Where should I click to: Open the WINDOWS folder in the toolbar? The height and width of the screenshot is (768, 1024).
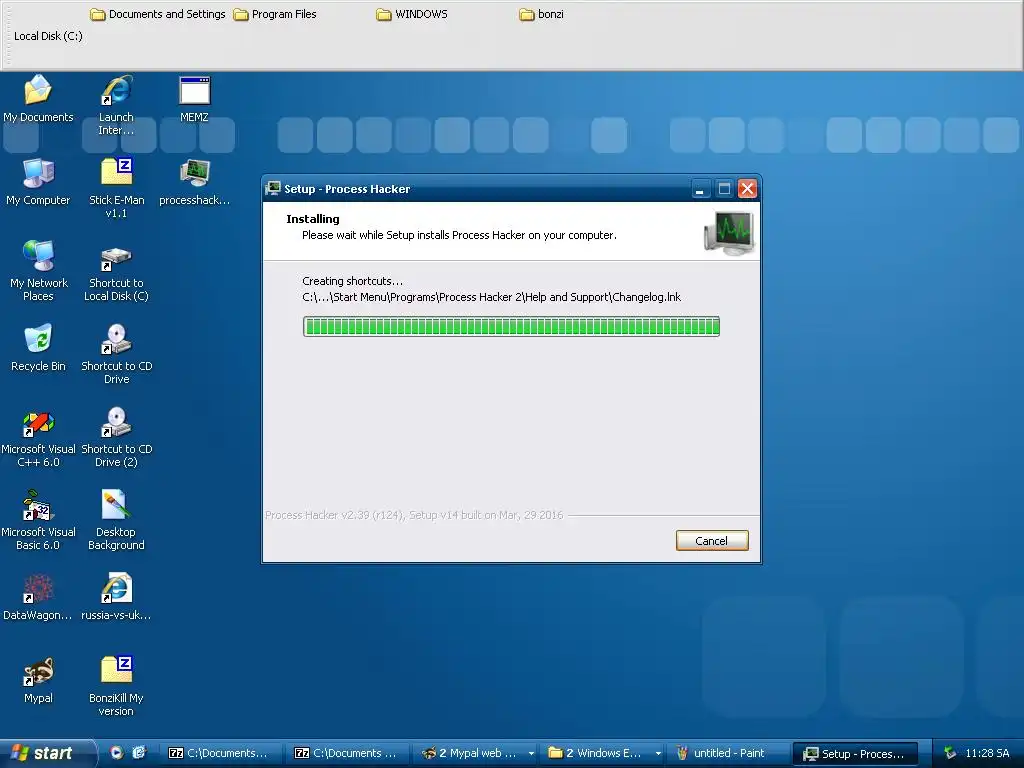coord(412,14)
